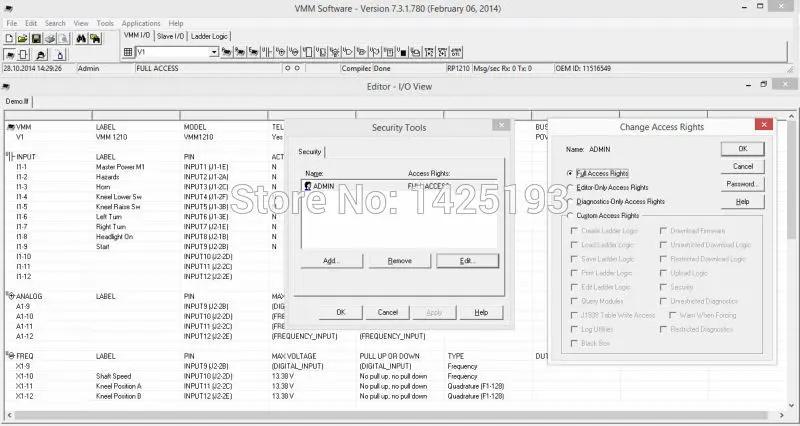Click the Print Preview toolbar icon
The width and height of the screenshot is (800, 426).
[x=63, y=39]
